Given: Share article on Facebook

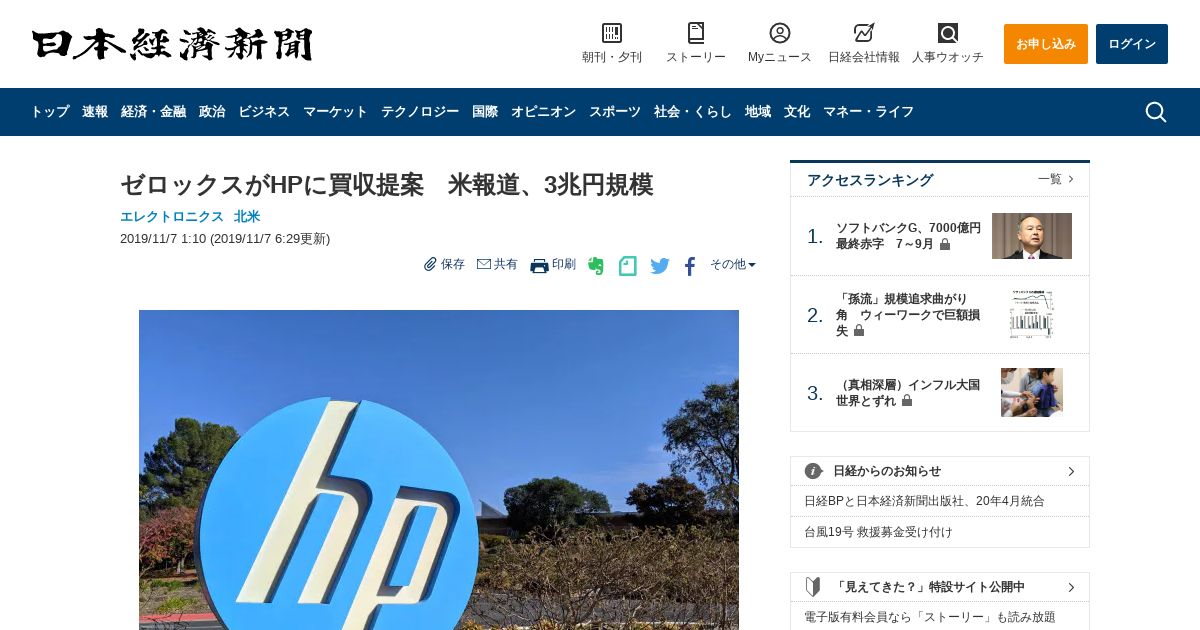Looking at the screenshot, I should pyautogui.click(x=690, y=266).
